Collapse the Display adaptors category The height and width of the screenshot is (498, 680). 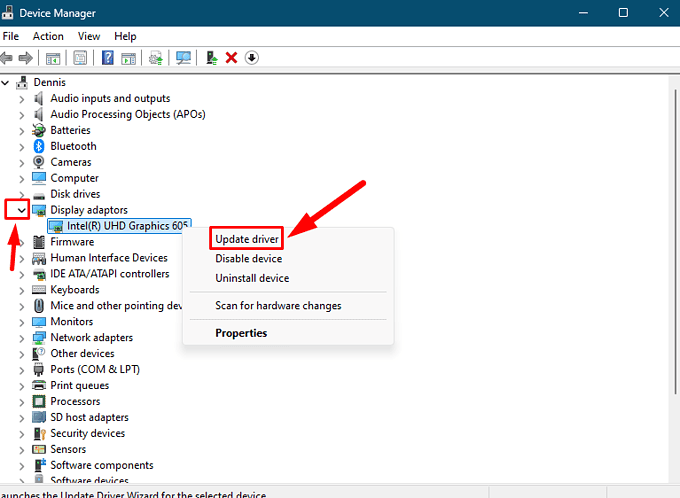(22, 210)
